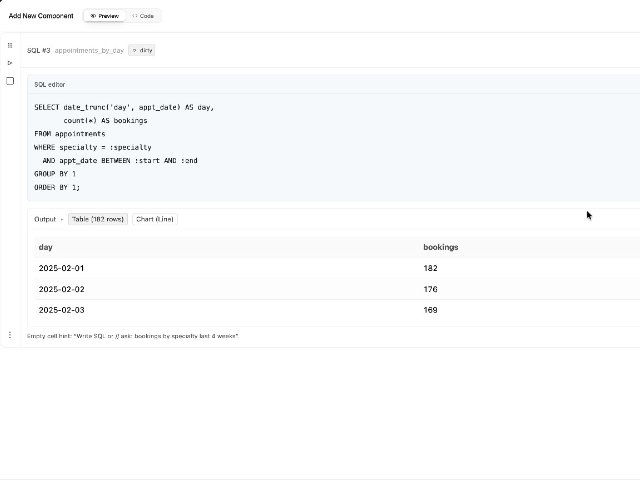This screenshot has height=480, width=640.
Task: Select the Table (182 rows) output view
Action: pyautogui.click(x=98, y=219)
